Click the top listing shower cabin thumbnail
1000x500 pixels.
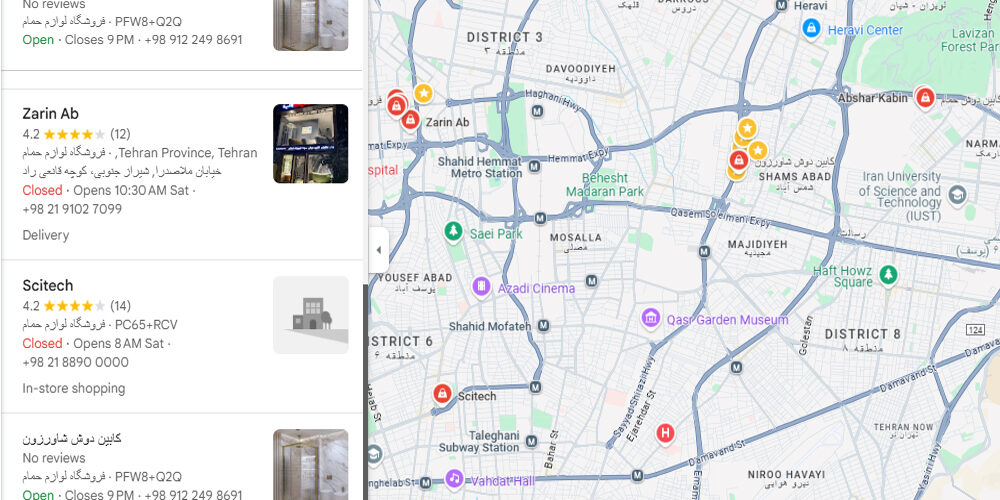point(311,26)
